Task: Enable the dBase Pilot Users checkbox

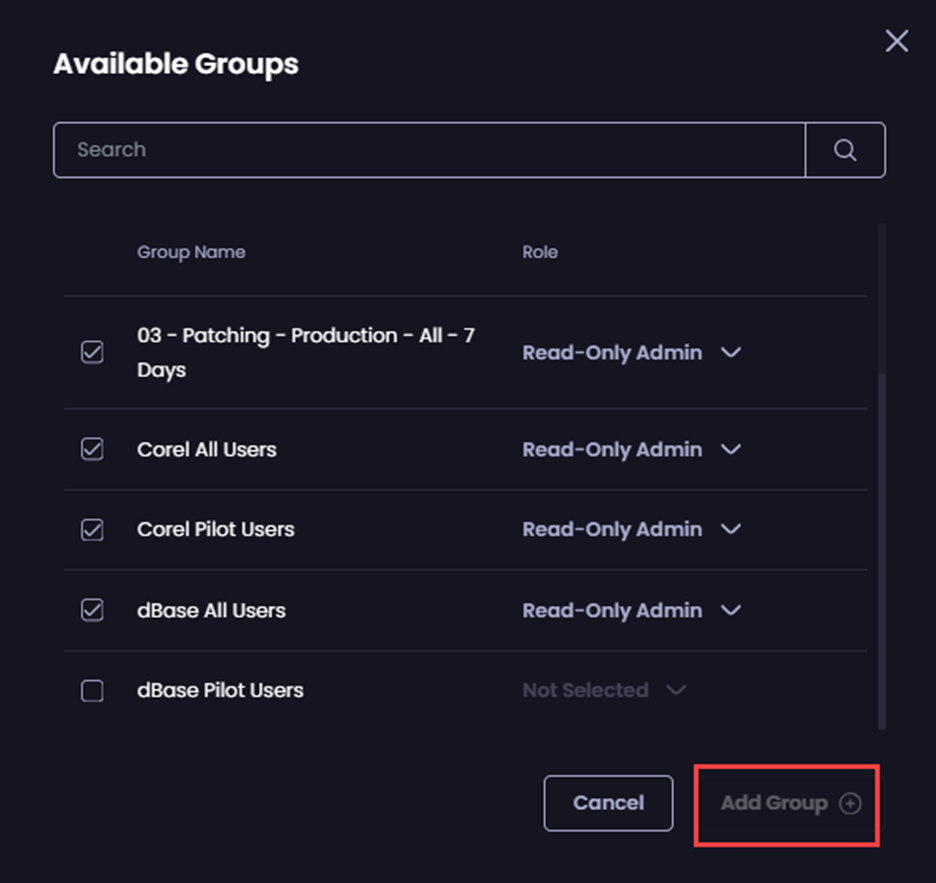Action: click(x=91, y=690)
